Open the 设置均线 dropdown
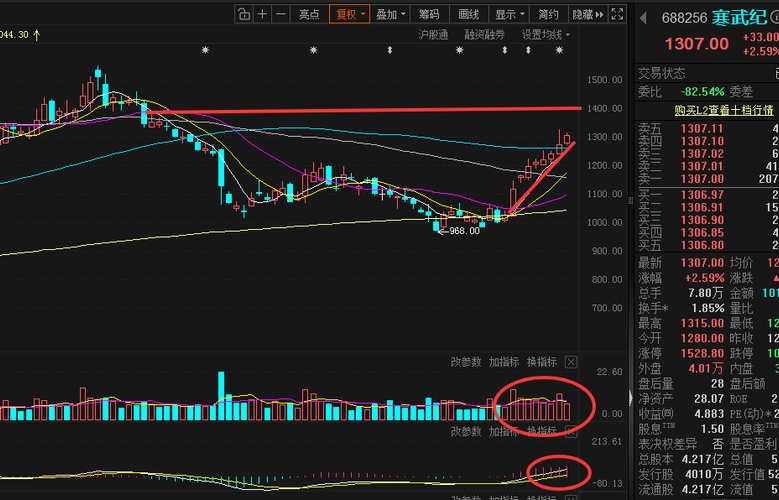The width and height of the screenshot is (779, 500). pos(545,35)
